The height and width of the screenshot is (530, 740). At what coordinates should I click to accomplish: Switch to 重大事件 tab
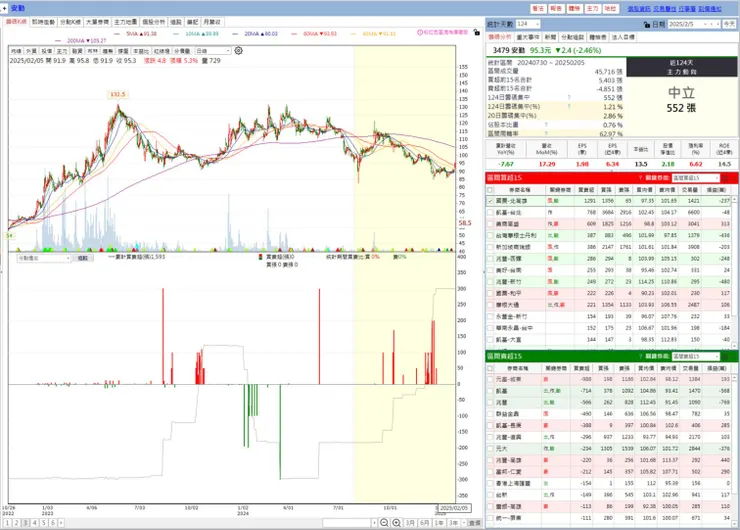coord(528,37)
